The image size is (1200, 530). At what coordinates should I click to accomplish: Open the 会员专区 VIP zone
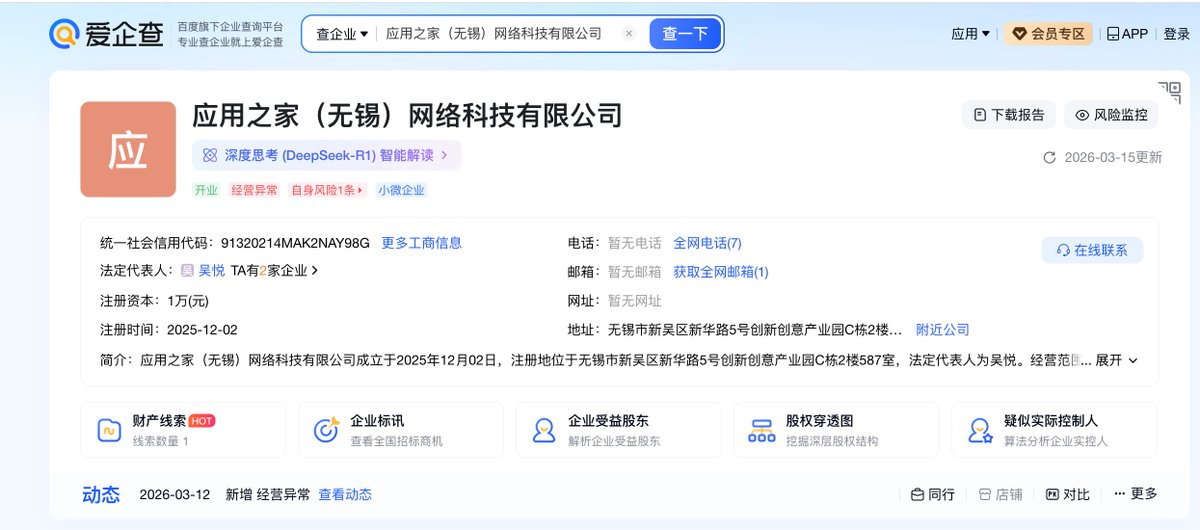[1049, 33]
